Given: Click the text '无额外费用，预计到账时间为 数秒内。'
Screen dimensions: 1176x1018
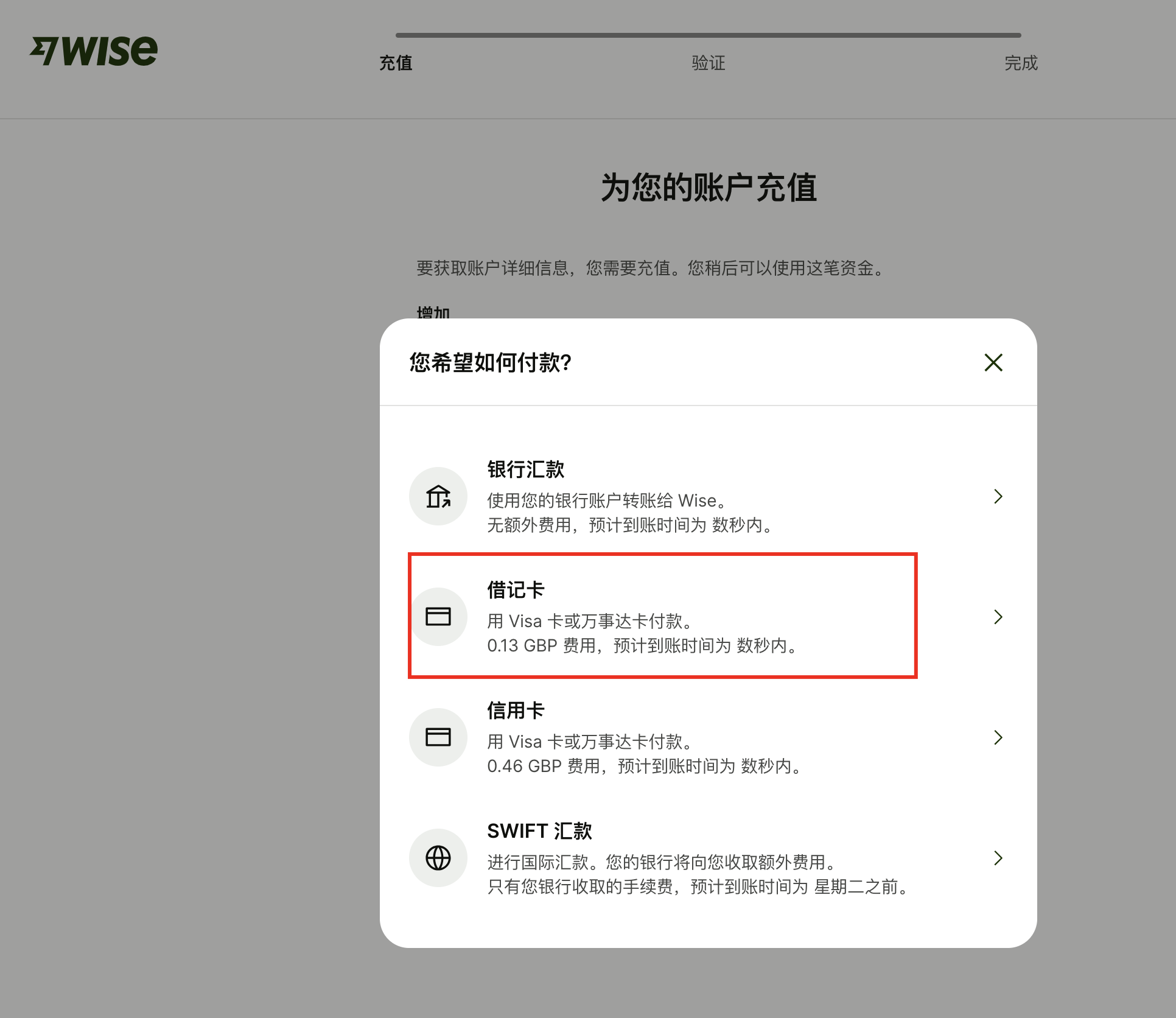Looking at the screenshot, I should click(631, 525).
